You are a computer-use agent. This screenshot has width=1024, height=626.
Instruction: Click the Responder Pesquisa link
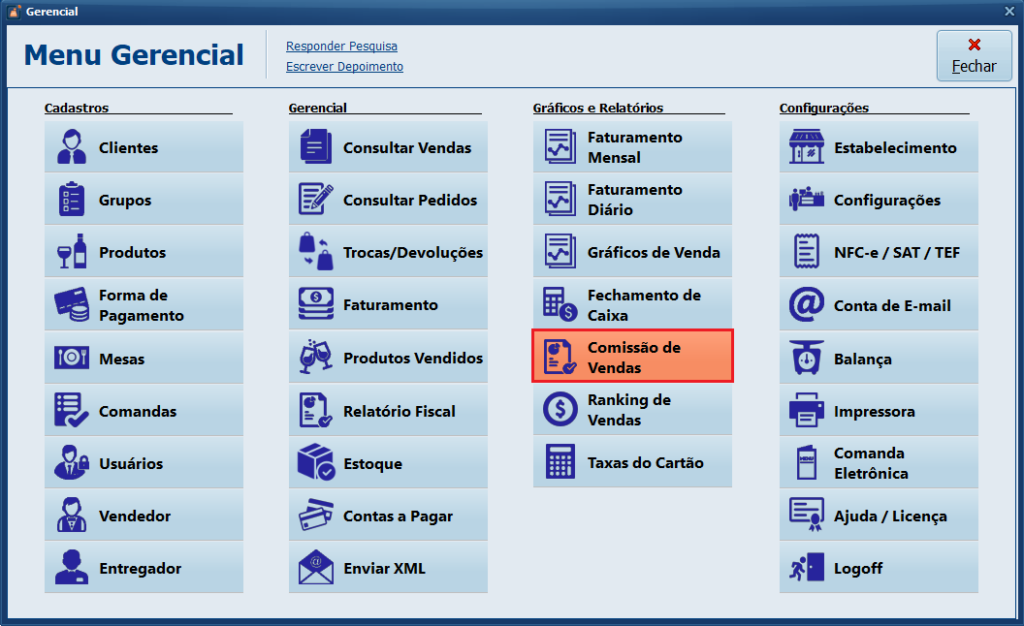click(342, 46)
